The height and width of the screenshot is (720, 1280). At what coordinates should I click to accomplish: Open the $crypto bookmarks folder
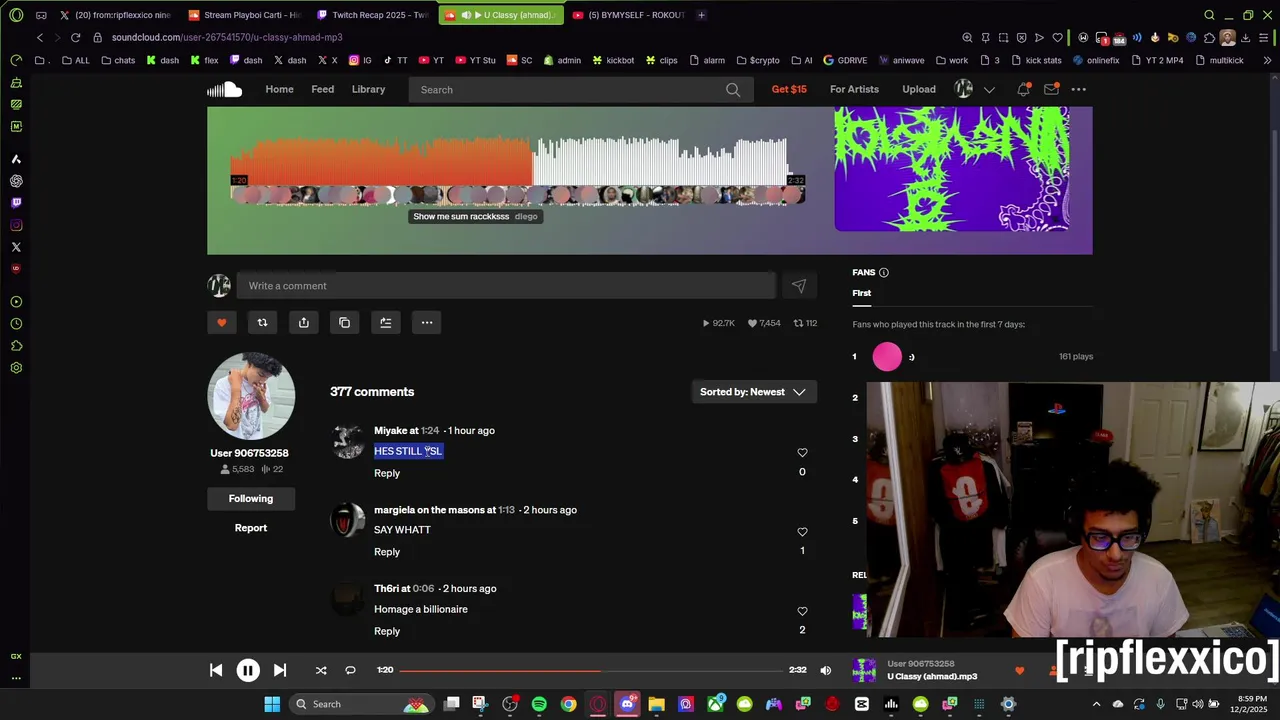pyautogui.click(x=757, y=60)
